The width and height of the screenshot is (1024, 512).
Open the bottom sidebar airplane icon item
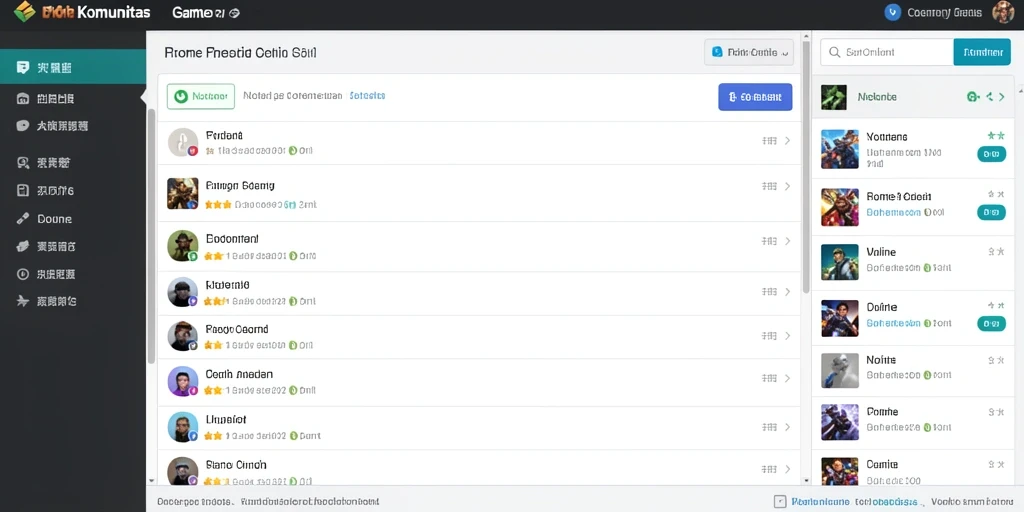[46, 301]
